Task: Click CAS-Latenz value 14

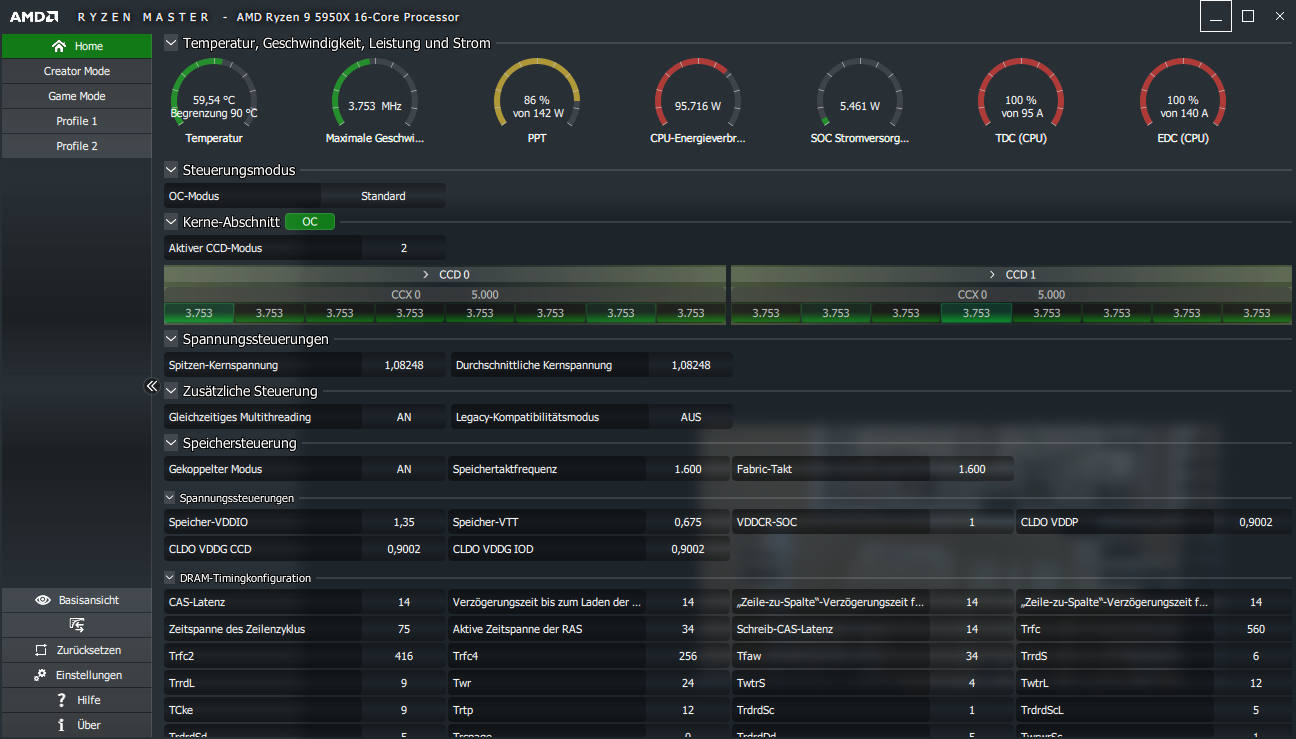Action: [x=404, y=602]
